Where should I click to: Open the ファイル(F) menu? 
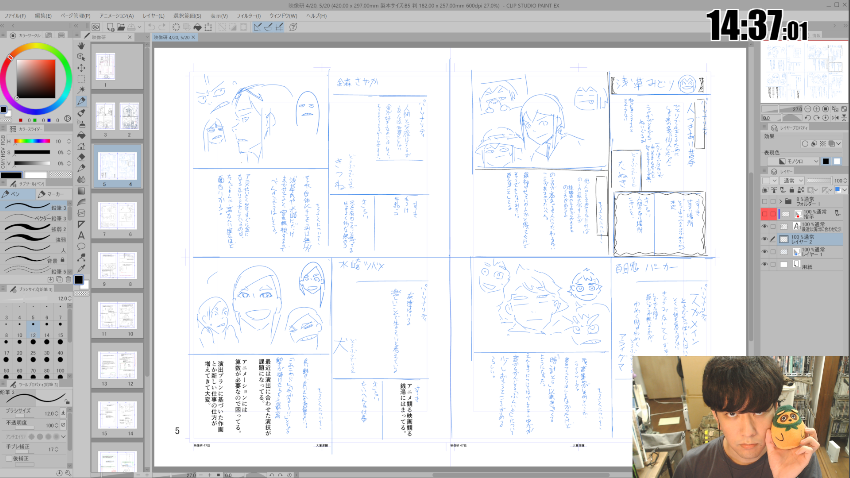(x=15, y=16)
